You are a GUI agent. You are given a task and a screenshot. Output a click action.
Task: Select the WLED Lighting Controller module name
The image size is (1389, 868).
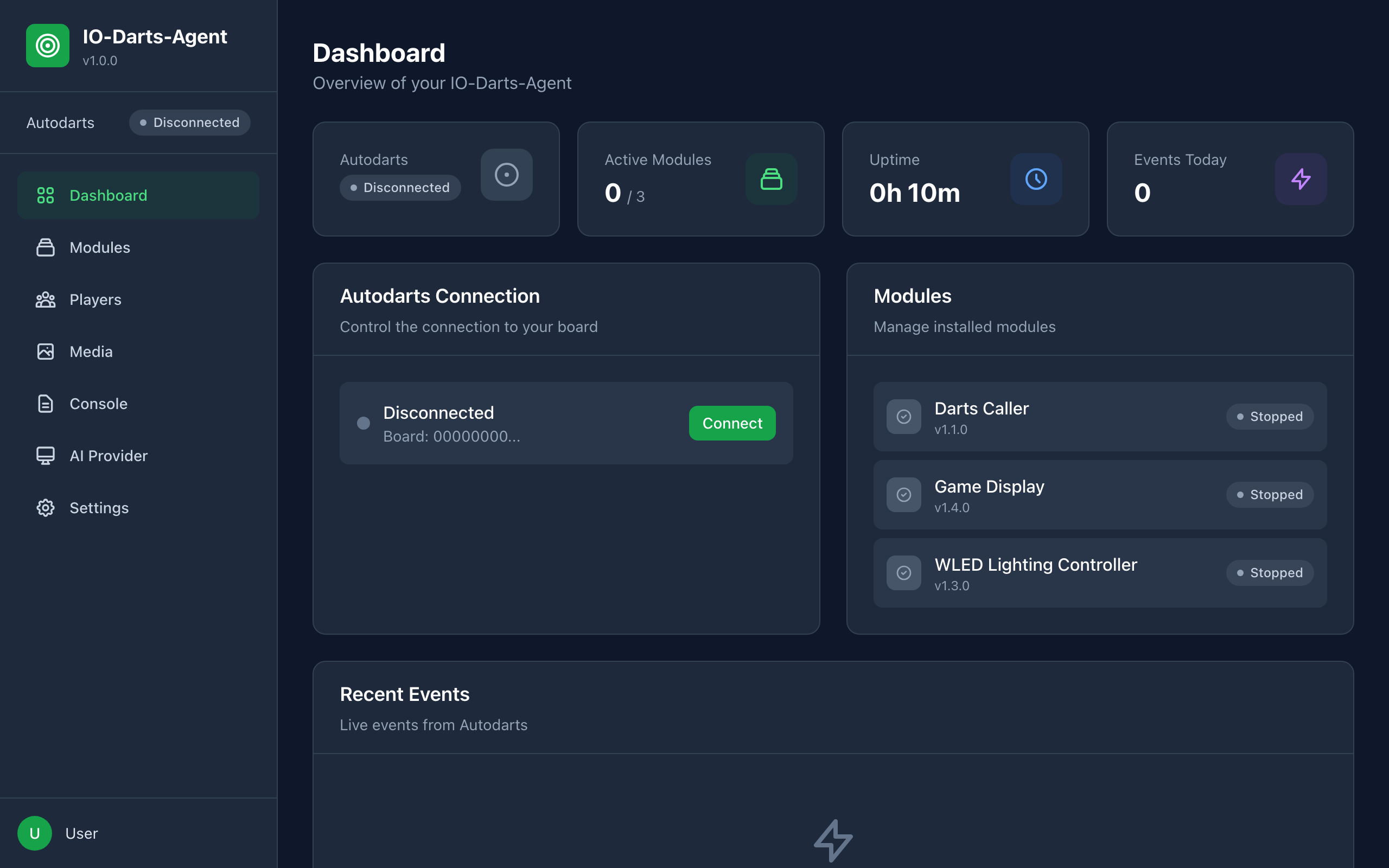point(1036,565)
